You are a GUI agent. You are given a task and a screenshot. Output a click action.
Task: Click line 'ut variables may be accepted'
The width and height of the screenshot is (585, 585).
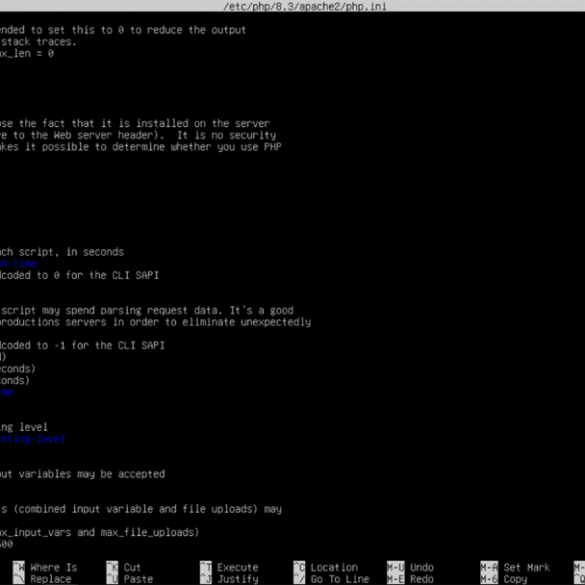pyautogui.click(x=82, y=474)
